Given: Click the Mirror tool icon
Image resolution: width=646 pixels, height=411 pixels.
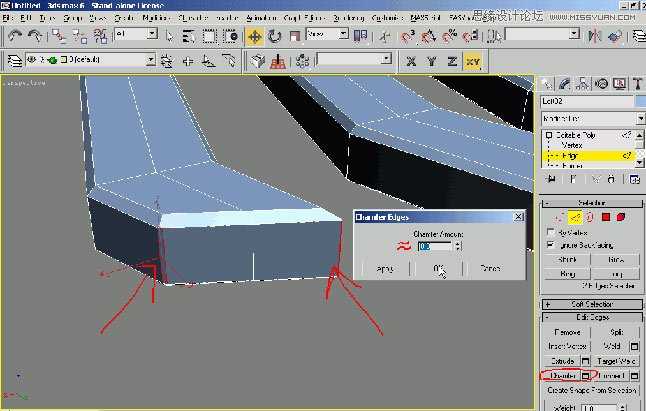Looking at the screenshot, I should (x=594, y=36).
